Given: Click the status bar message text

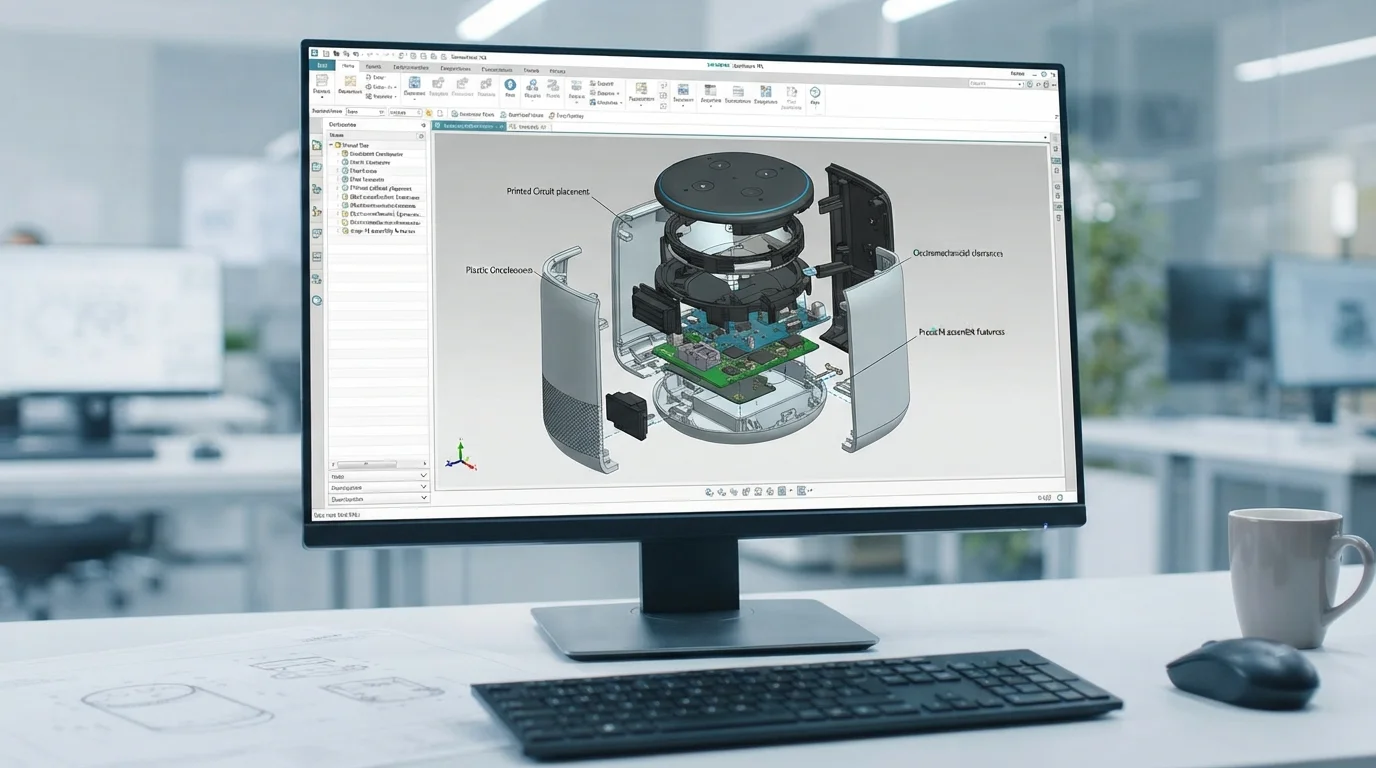Looking at the screenshot, I should pyautogui.click(x=336, y=514).
